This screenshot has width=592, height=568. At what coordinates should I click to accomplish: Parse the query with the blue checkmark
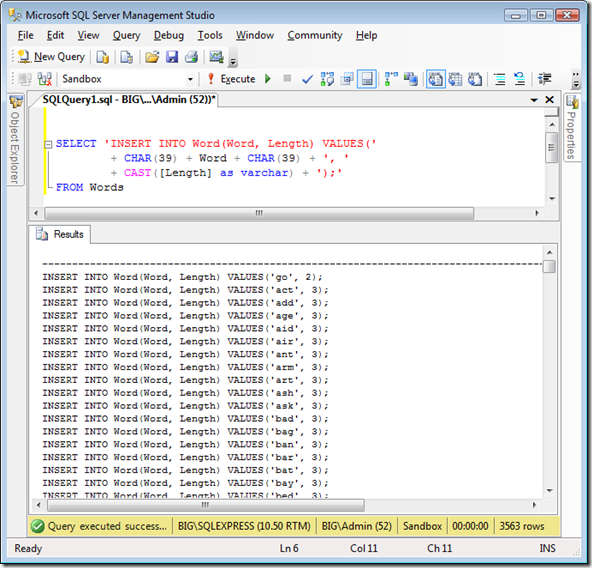(307, 79)
